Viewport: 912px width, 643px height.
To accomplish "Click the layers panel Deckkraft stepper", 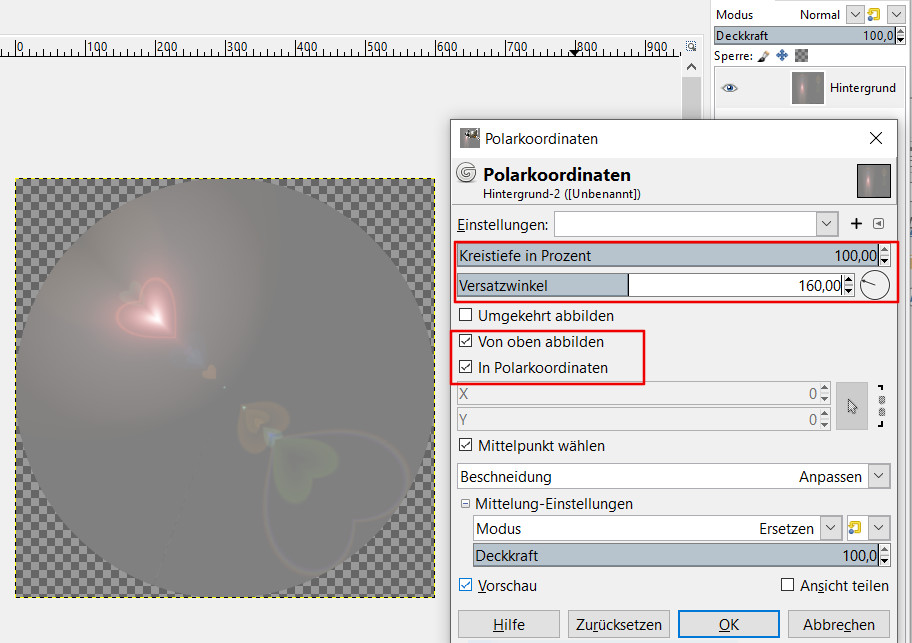I will coord(900,35).
